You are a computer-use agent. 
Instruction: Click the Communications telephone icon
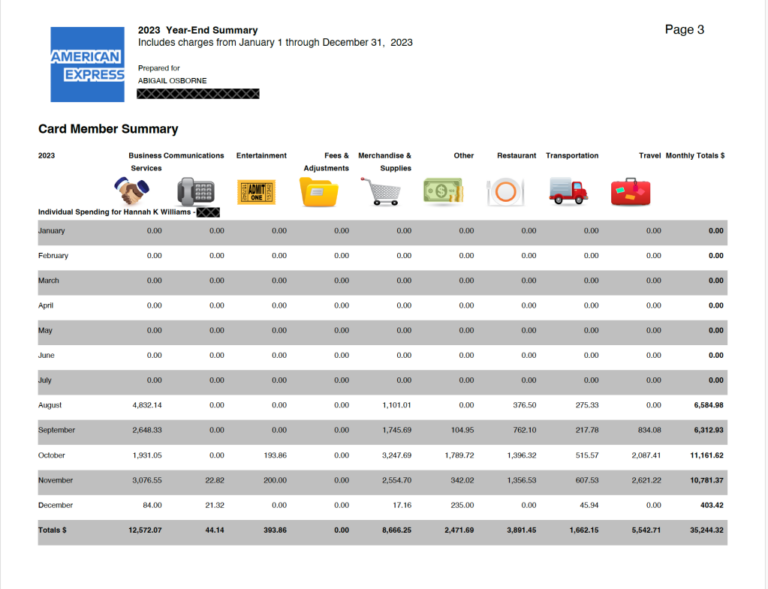(194, 190)
